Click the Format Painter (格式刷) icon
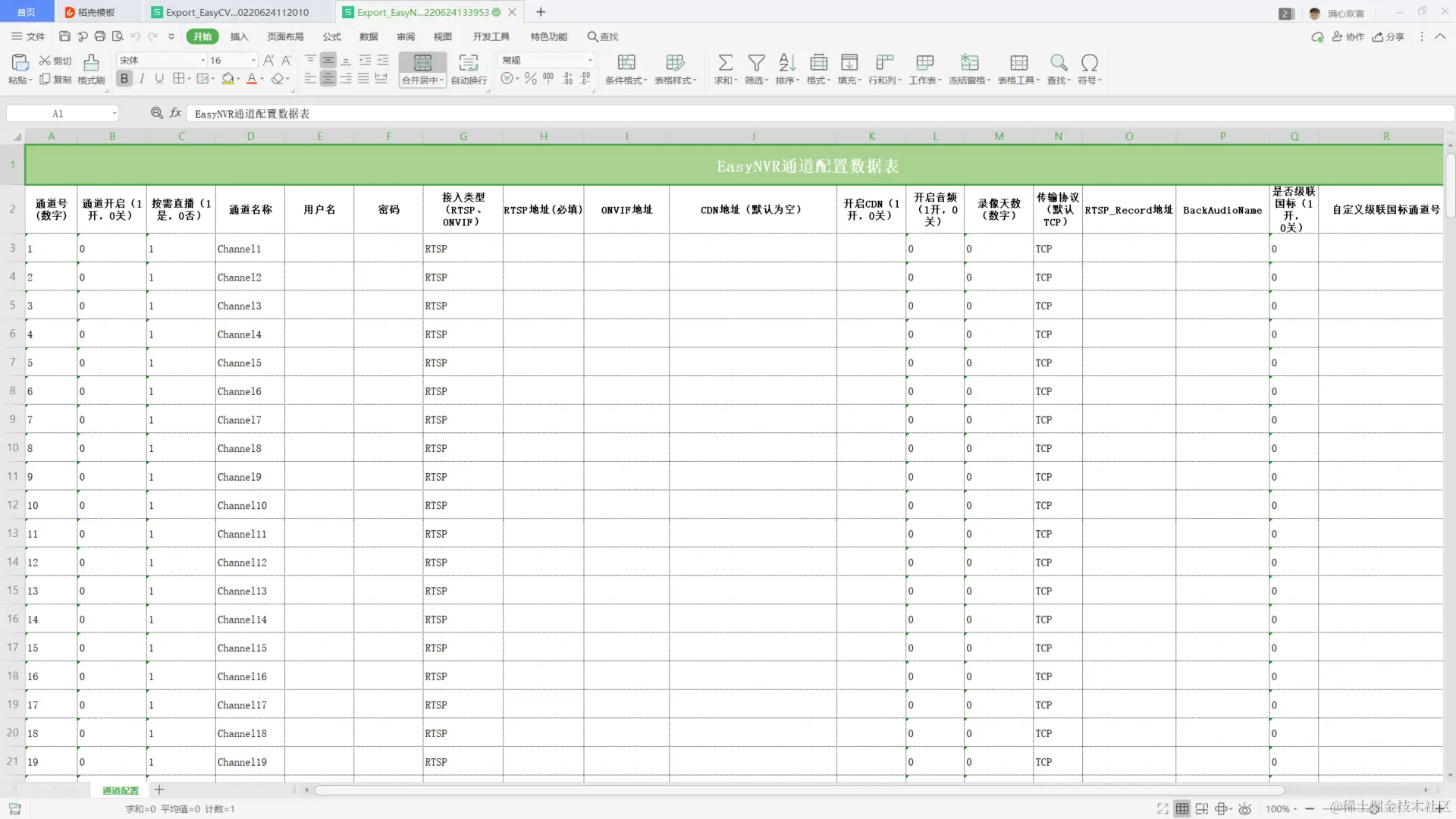 (x=91, y=62)
